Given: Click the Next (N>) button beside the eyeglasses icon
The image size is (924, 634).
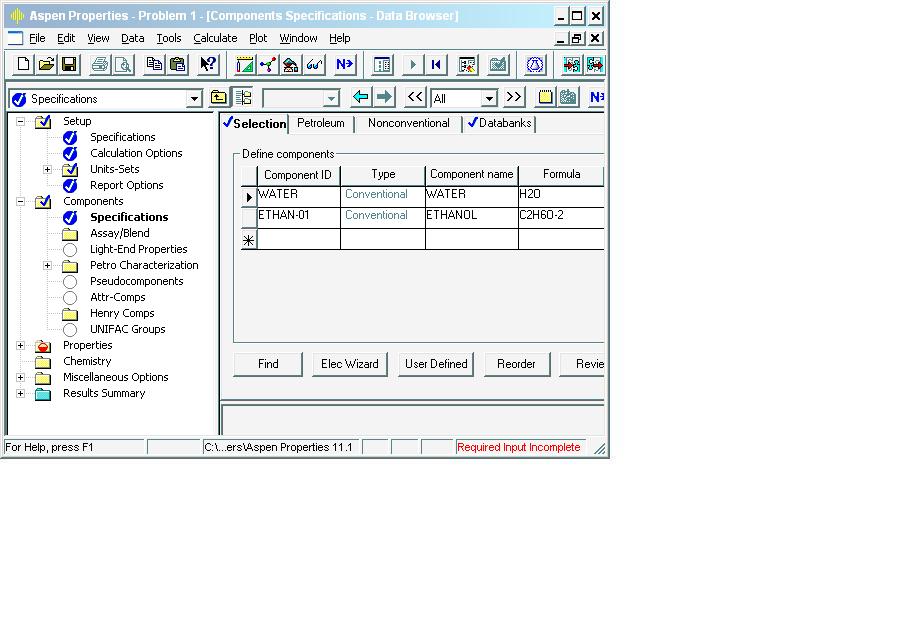Looking at the screenshot, I should pyautogui.click(x=345, y=64).
